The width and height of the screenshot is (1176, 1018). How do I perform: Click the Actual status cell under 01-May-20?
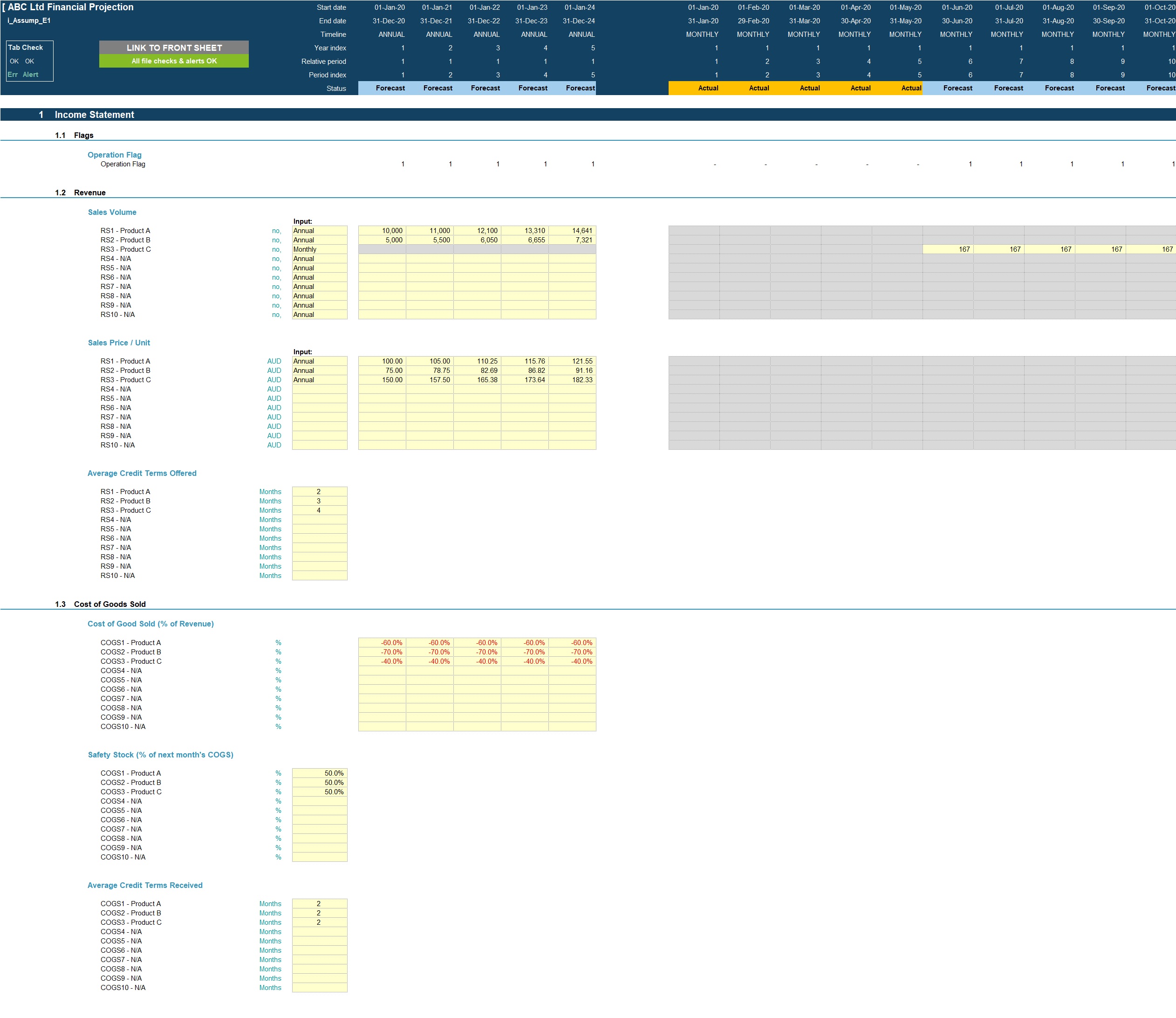coord(897,88)
